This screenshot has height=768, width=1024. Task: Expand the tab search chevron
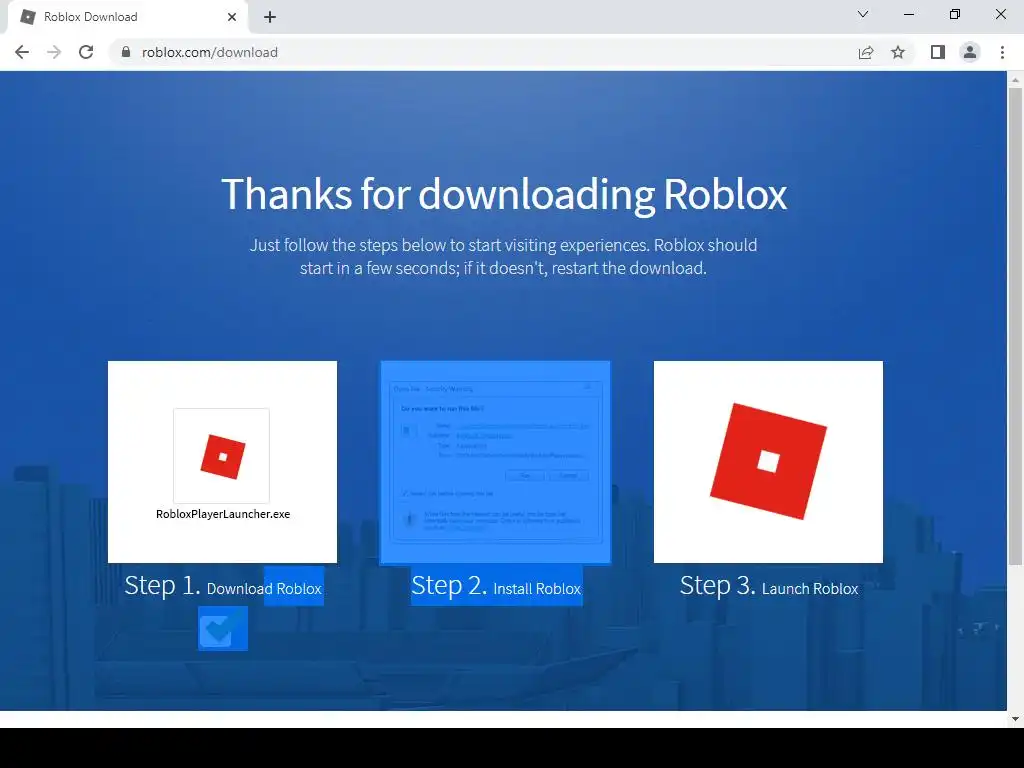click(863, 14)
